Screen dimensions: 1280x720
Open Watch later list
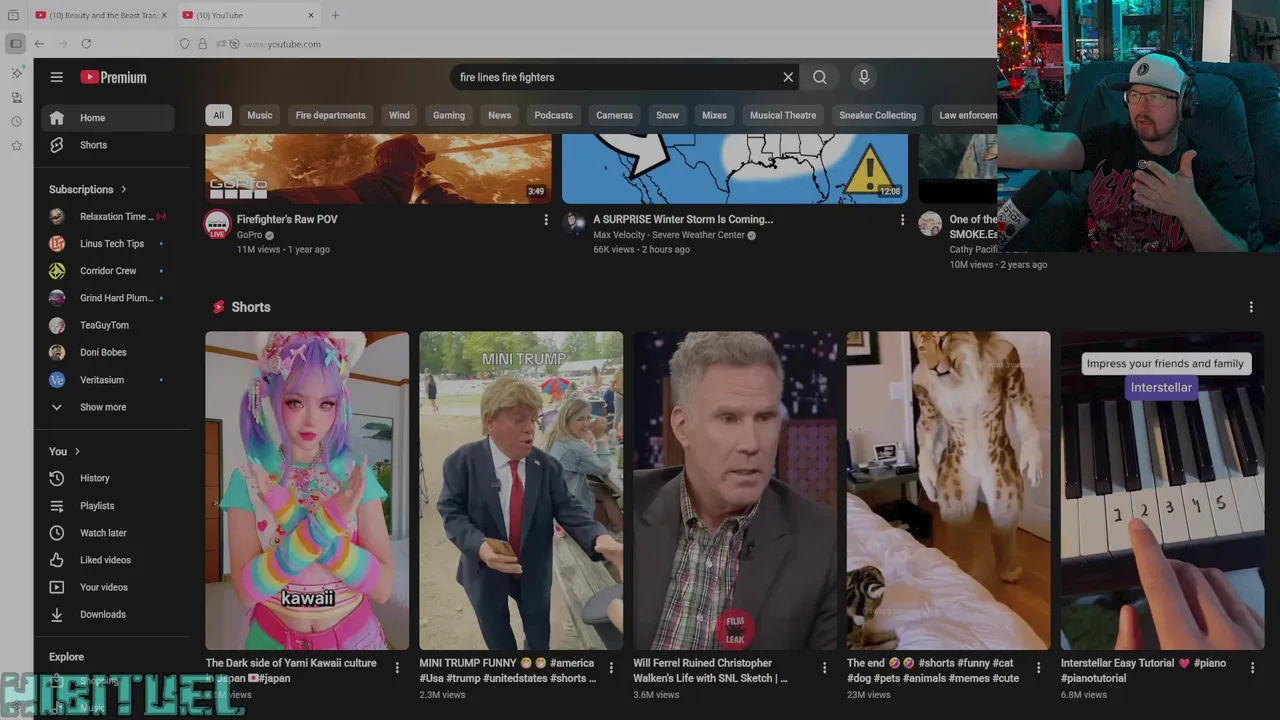click(108, 533)
